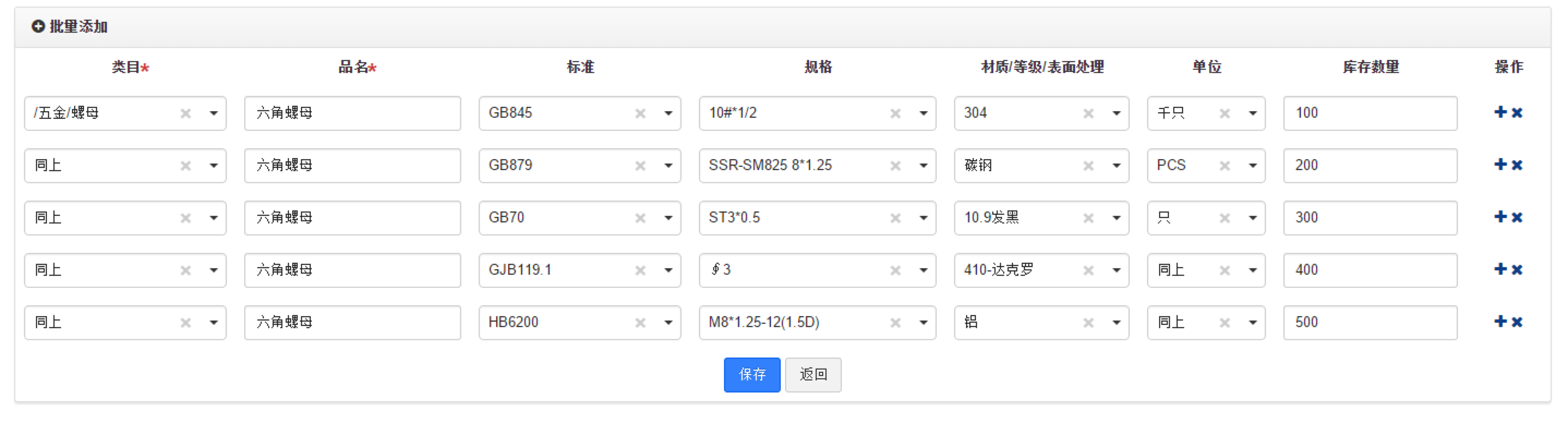The width and height of the screenshot is (1568, 423).
Task: Open the PCS unit dropdown
Action: [1253, 166]
